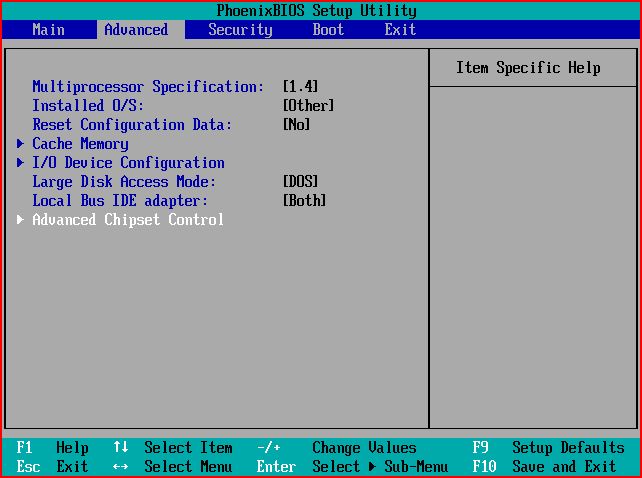Click the Sub-Menu triangle in the footer
Viewport: 642px width, 478px height.
[372, 466]
